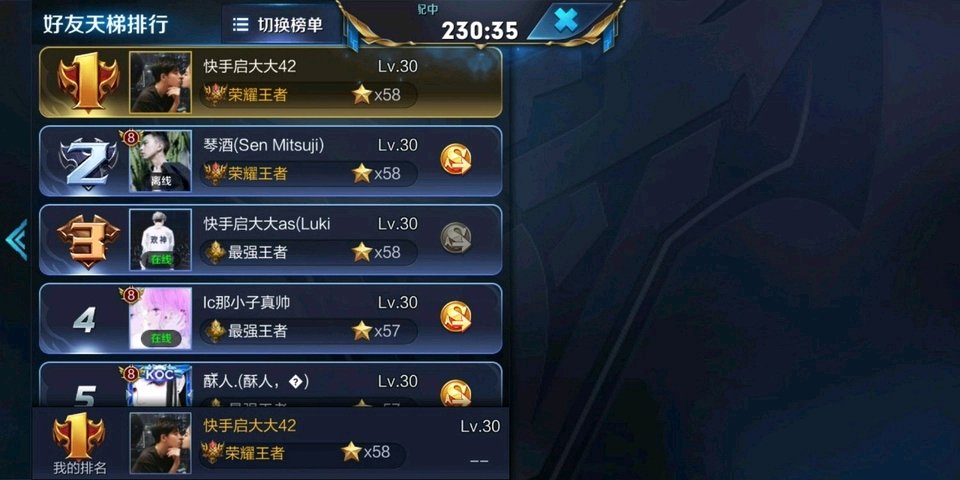
Task: Open my own avatar in 我的排名 bar
Action: (x=160, y=443)
